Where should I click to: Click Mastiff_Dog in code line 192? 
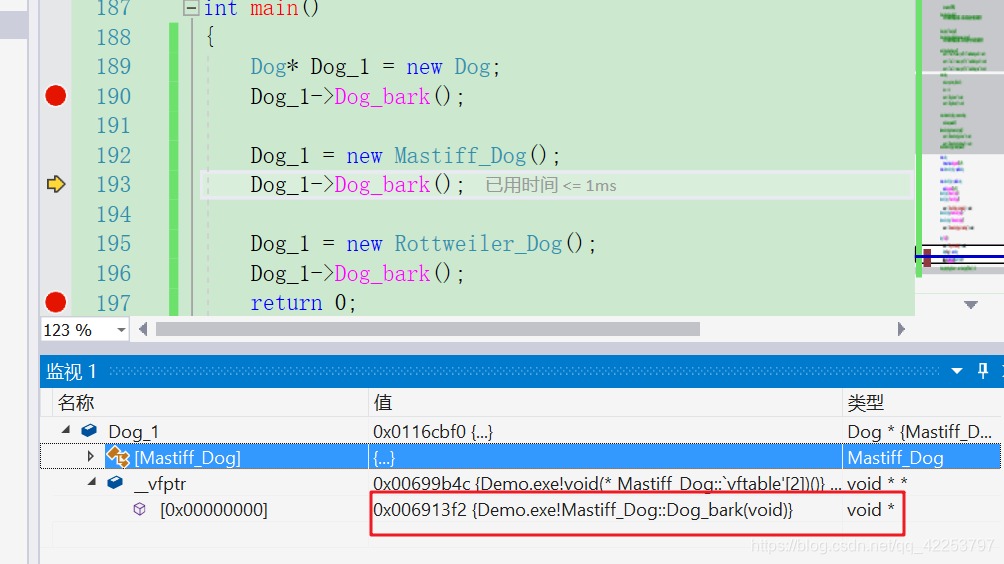pos(460,156)
